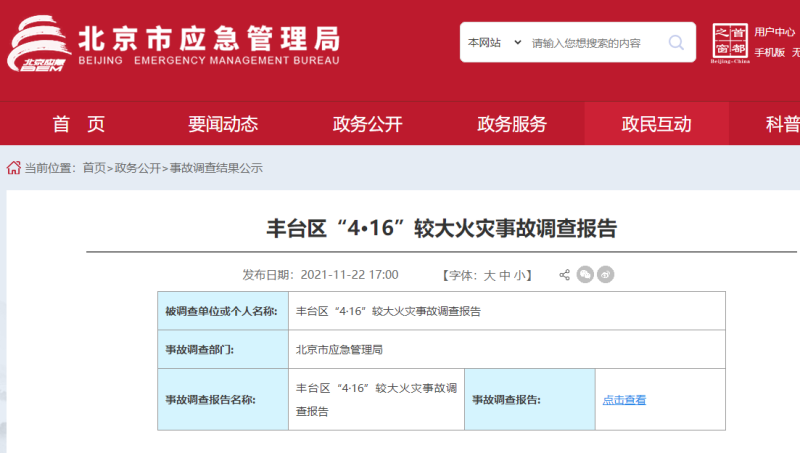This screenshot has width=800, height=453.
Task: Click 事故调查结果公示 breadcrumb link
Action: coord(216,168)
